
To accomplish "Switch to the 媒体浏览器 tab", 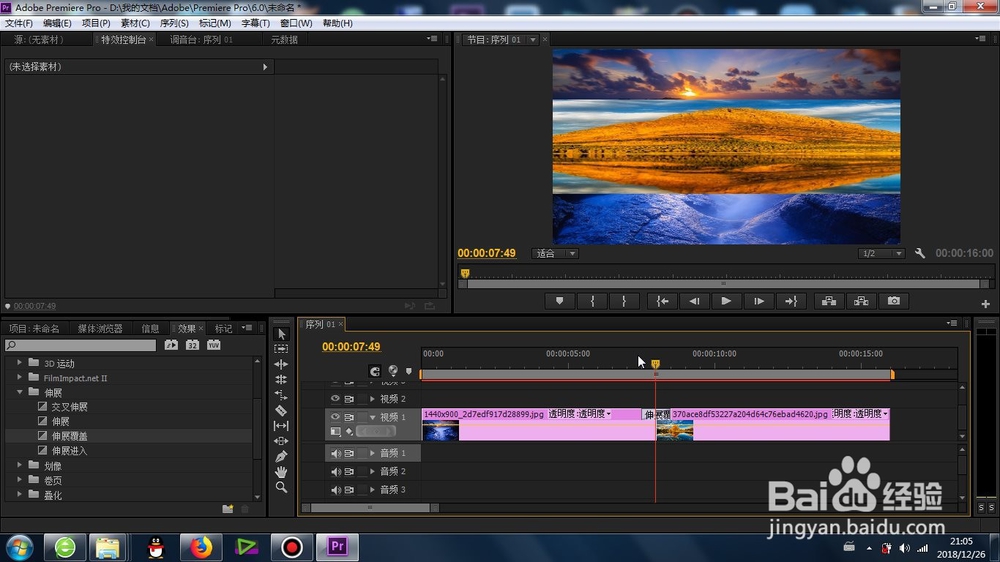I will (100, 329).
